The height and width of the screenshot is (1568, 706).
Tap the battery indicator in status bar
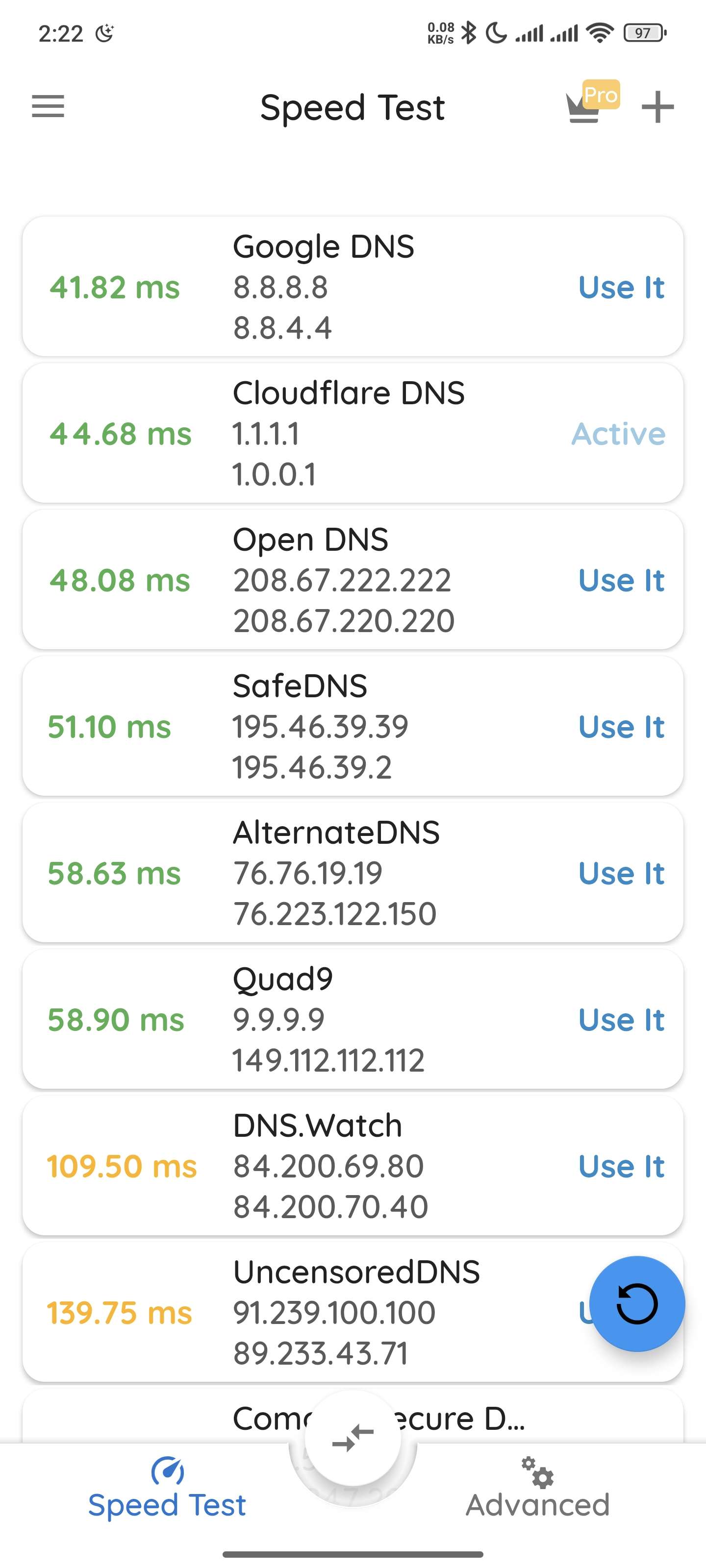(x=645, y=33)
